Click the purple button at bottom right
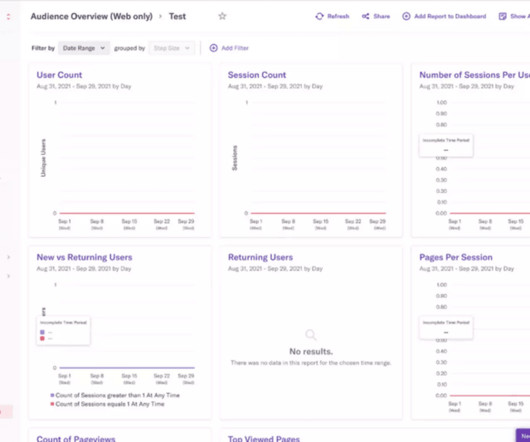530x442 pixels. pos(523,436)
